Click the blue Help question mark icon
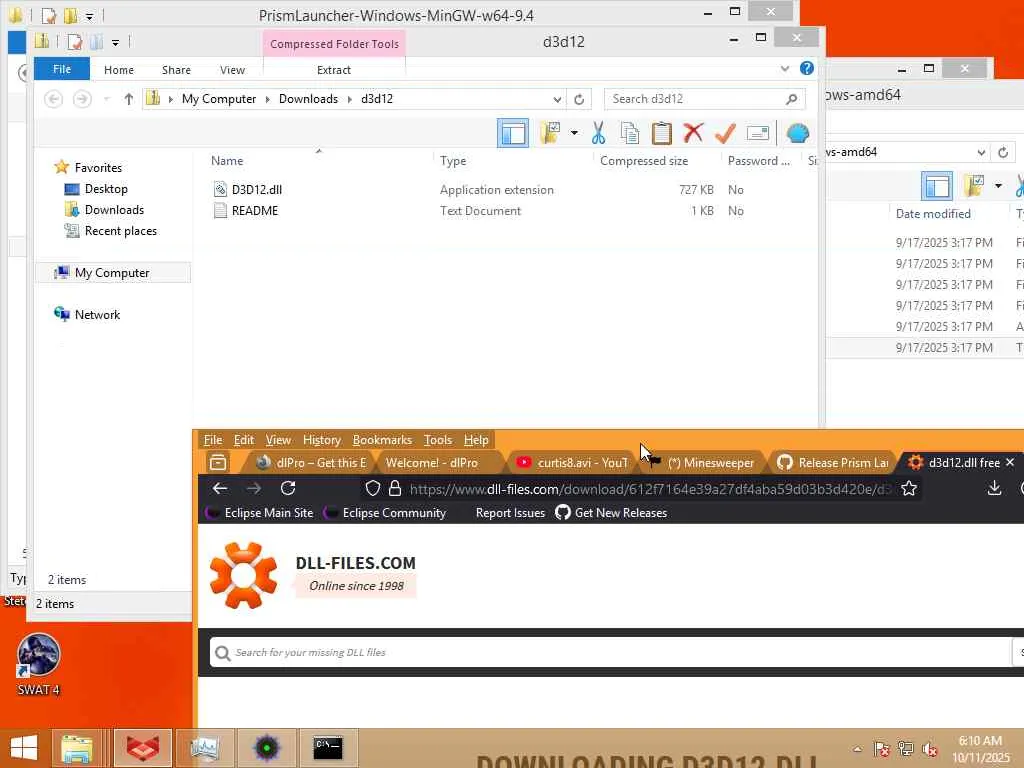The image size is (1024, 768). pyautogui.click(x=807, y=69)
